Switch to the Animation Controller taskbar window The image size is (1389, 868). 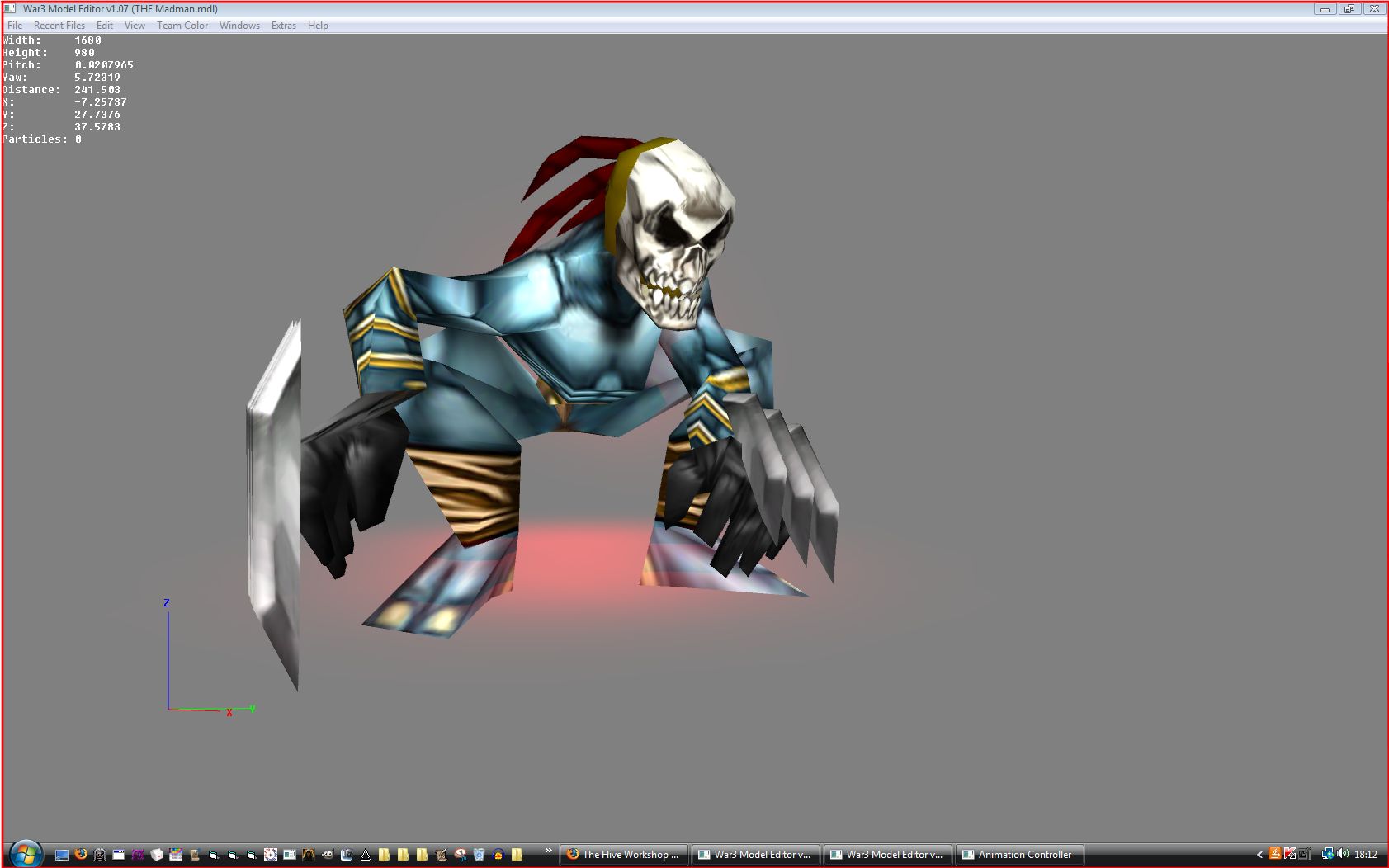point(1018,855)
